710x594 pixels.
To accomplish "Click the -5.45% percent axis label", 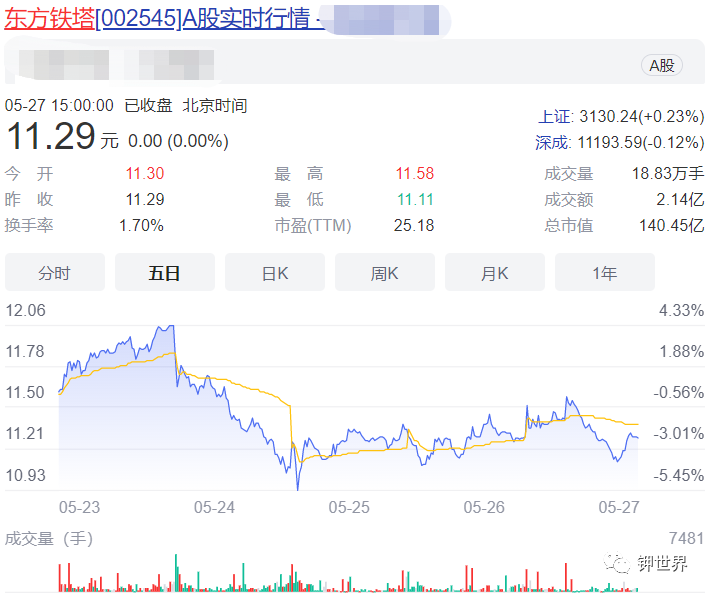I will pos(679,475).
